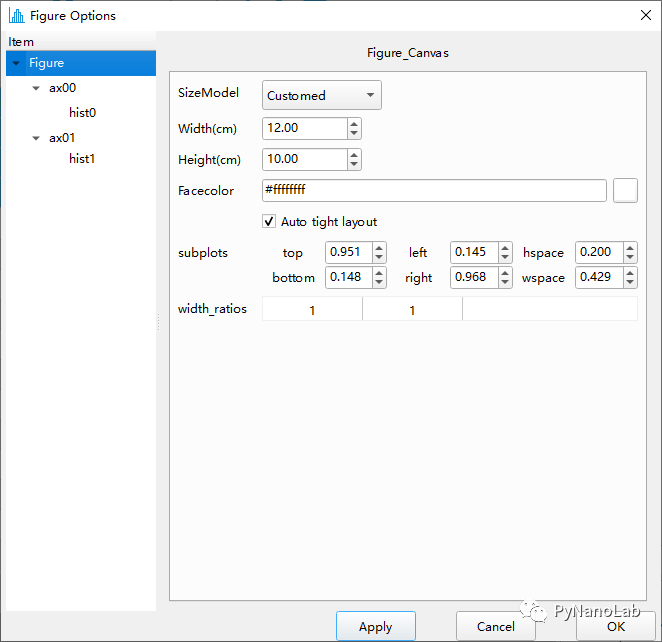Increase Height(cm) with the up arrow
Screen dimensions: 662x642
pos(354,154)
